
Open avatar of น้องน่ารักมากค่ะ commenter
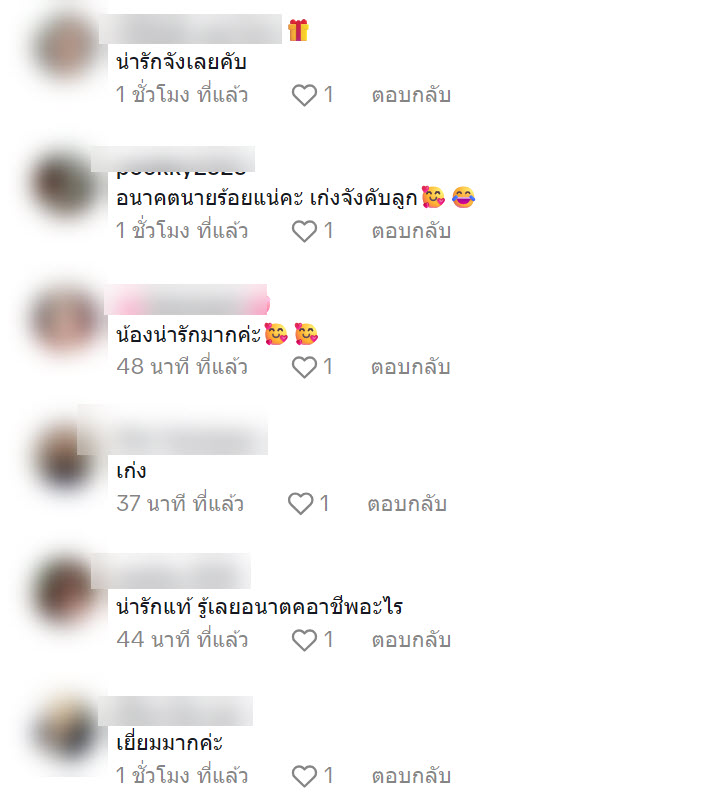pos(66,320)
